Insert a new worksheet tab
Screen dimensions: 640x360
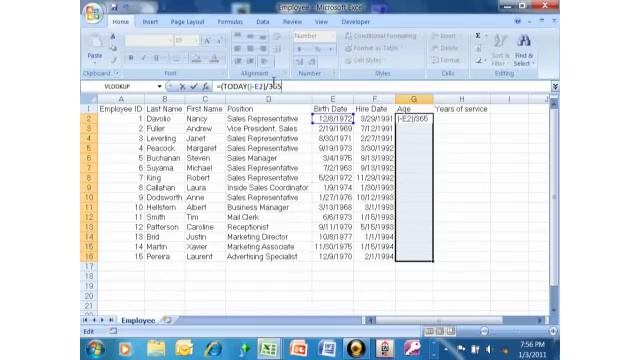(167, 320)
